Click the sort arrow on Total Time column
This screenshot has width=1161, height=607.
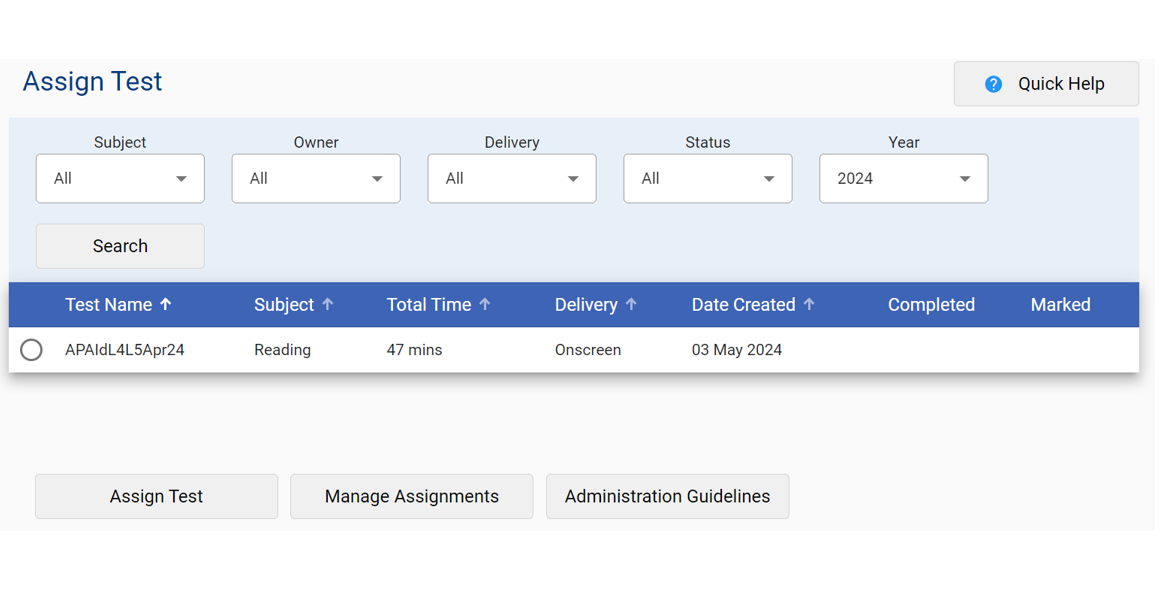point(486,305)
